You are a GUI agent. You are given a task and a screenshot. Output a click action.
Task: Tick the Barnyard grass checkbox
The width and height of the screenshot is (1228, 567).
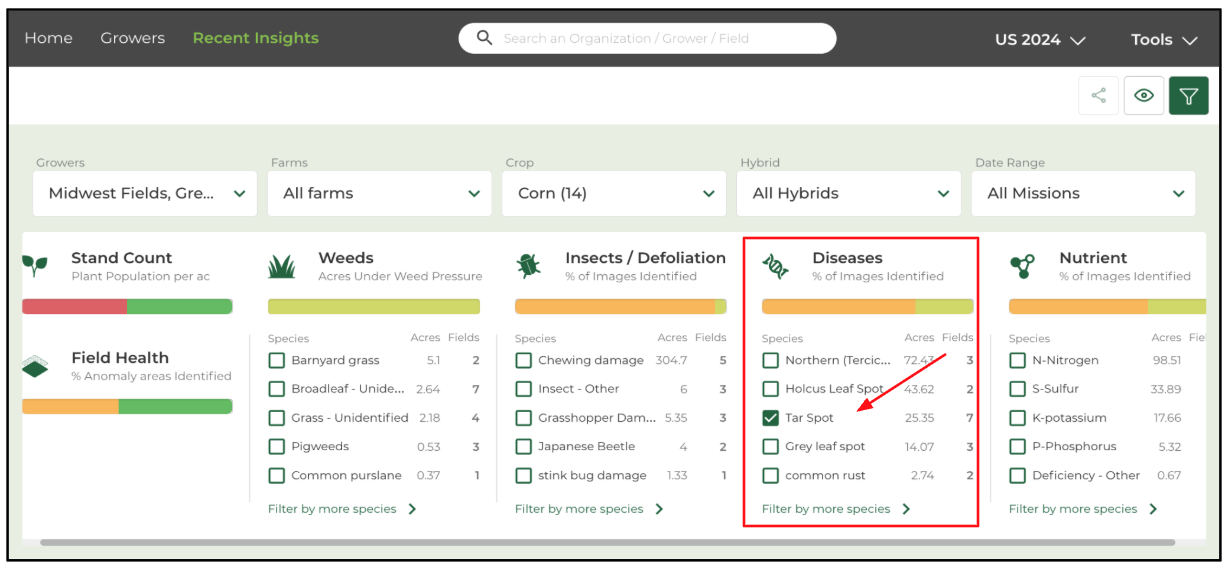pos(276,360)
